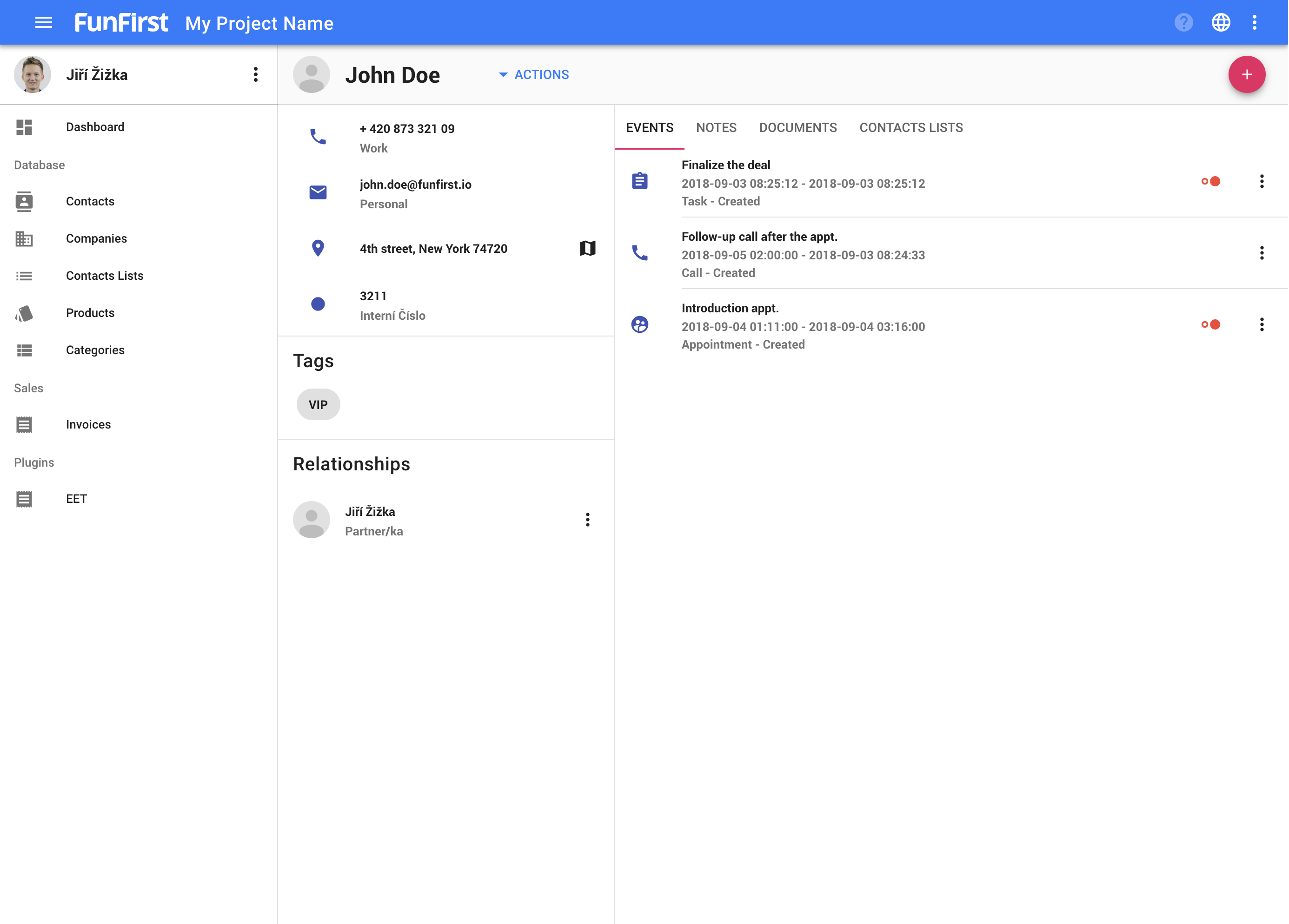Viewport: 1289px width, 924px height.
Task: Open the globe language selector
Action: (1221, 23)
